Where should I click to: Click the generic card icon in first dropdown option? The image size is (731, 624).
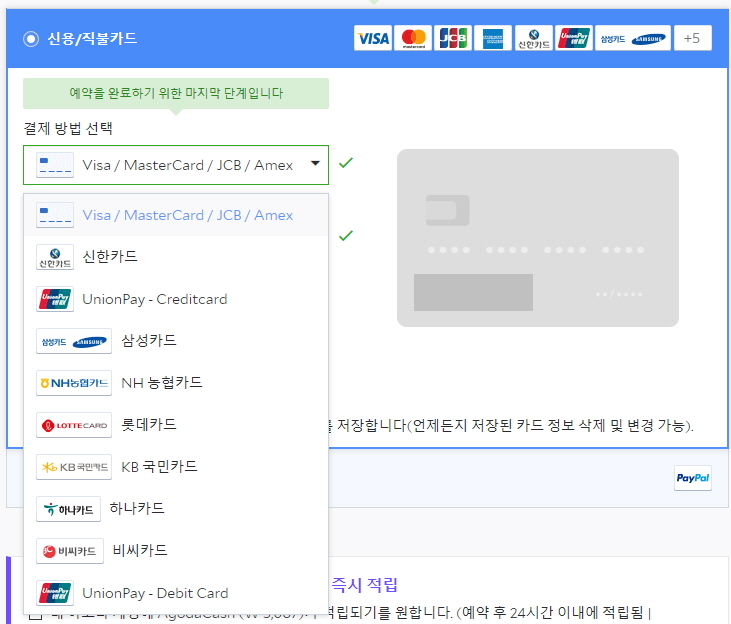click(x=55, y=215)
